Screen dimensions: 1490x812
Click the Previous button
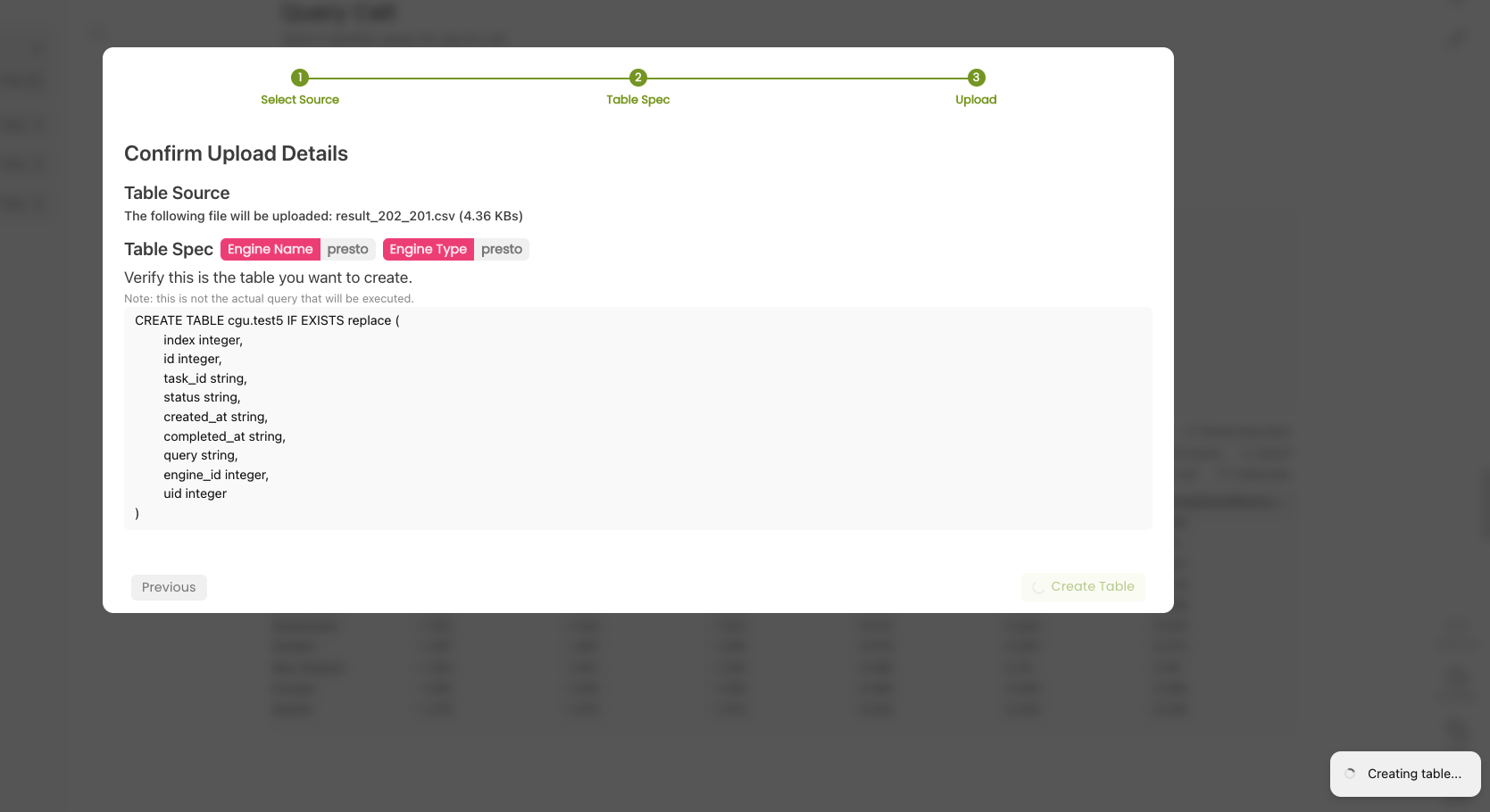click(169, 587)
